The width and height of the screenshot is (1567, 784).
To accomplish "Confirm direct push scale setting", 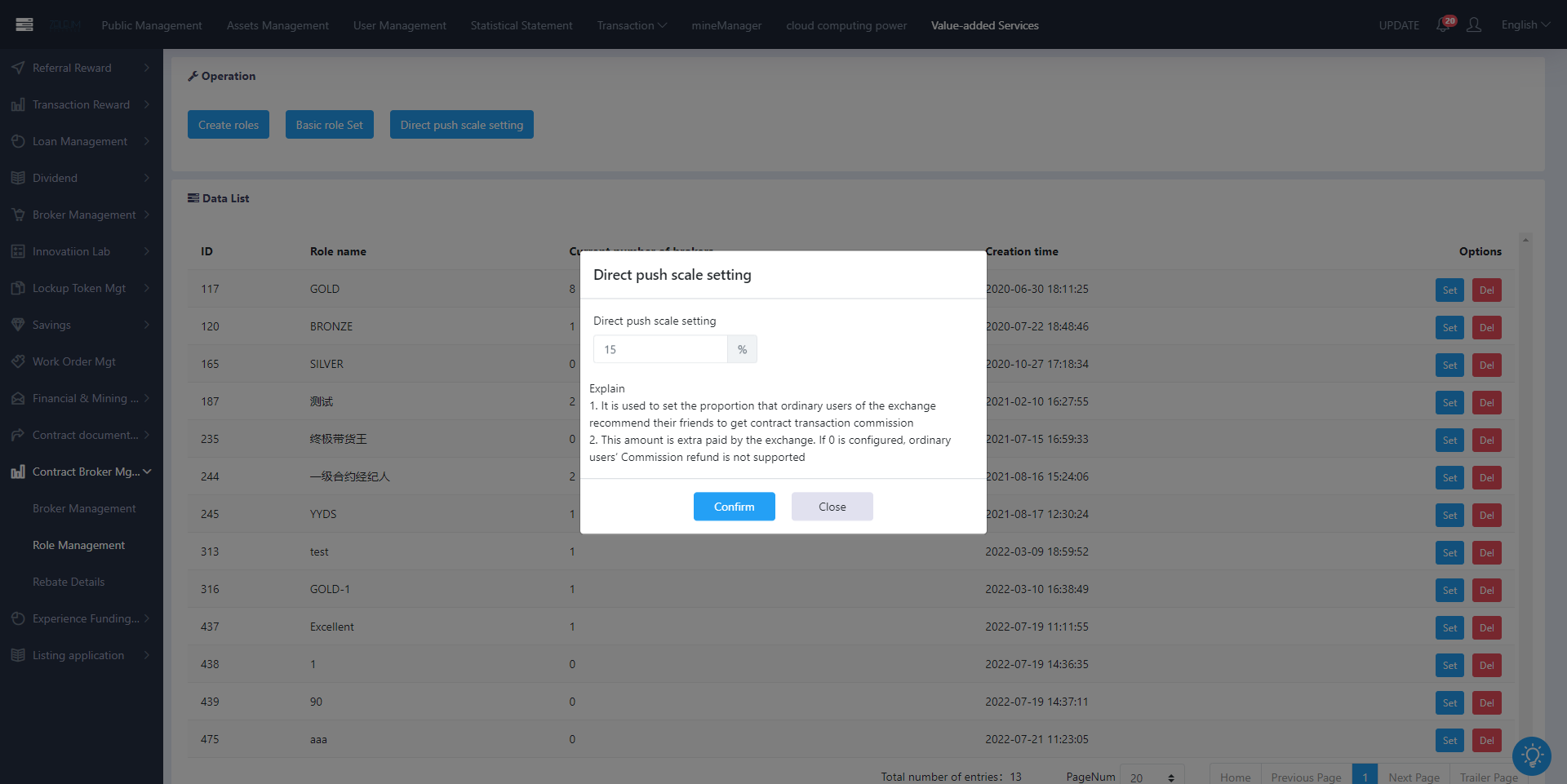I will pos(735,507).
